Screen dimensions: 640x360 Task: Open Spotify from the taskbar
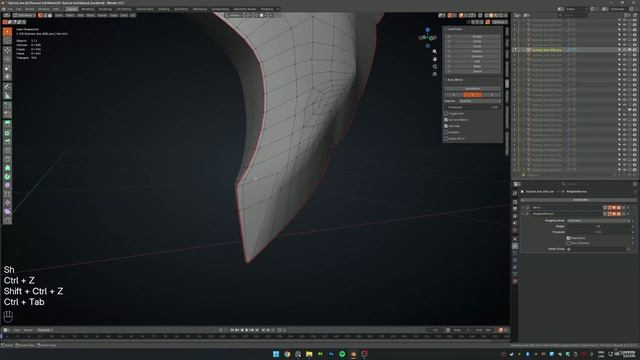point(342,354)
